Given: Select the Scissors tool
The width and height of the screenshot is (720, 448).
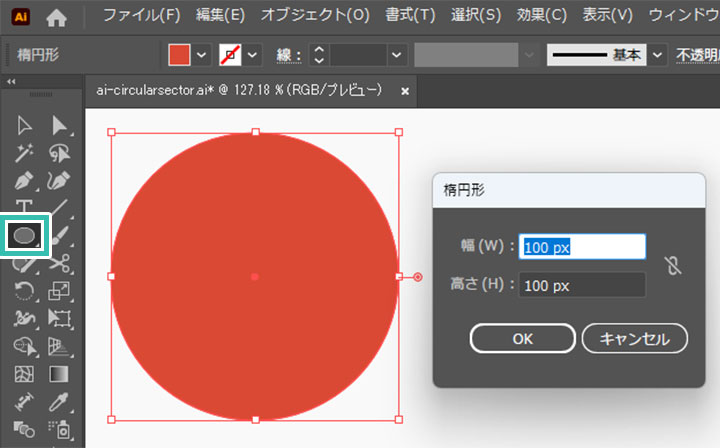Looking at the screenshot, I should [x=59, y=264].
